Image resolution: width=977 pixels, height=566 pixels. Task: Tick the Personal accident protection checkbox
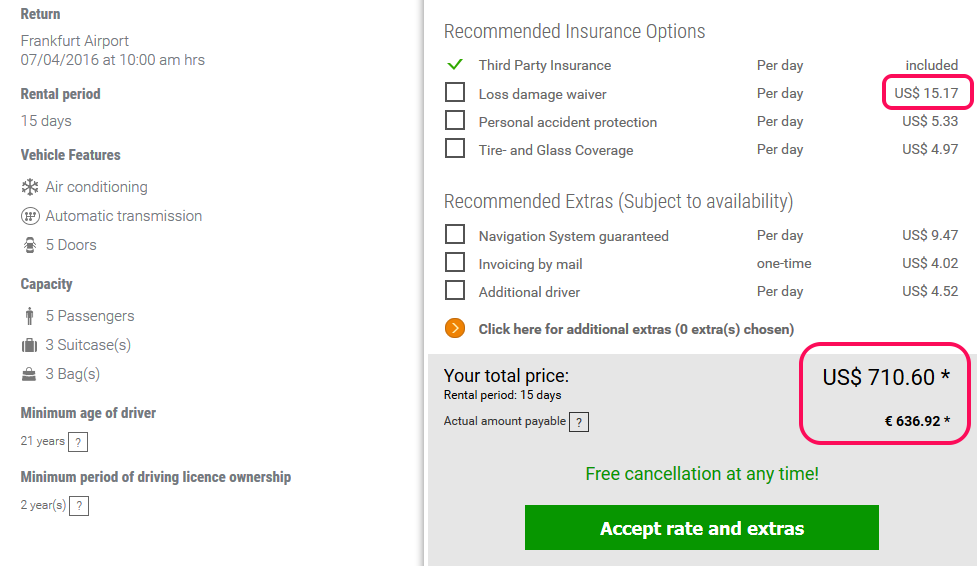pyautogui.click(x=455, y=121)
